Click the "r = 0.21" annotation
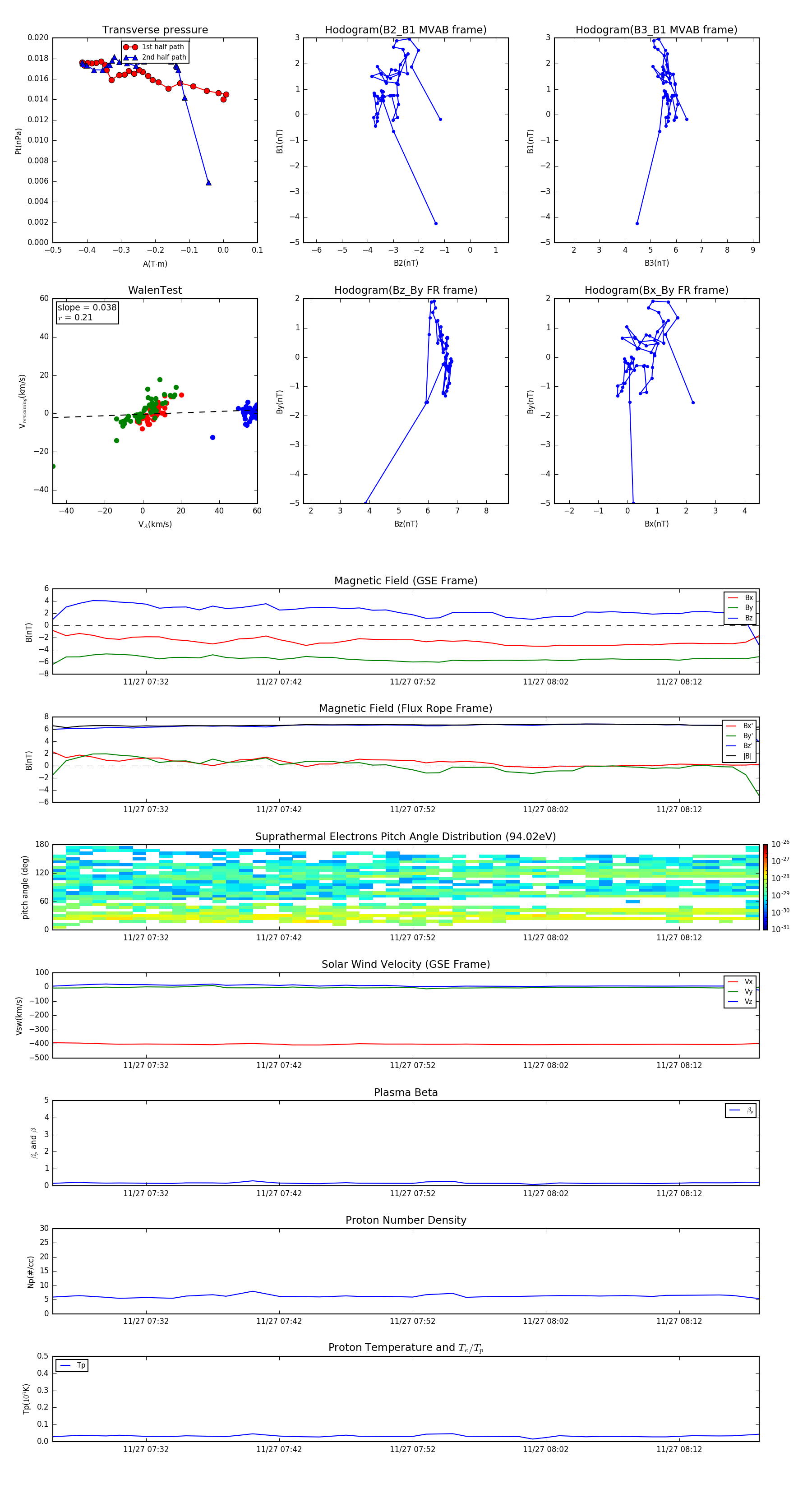The height and width of the screenshot is (1489, 812). [75, 317]
